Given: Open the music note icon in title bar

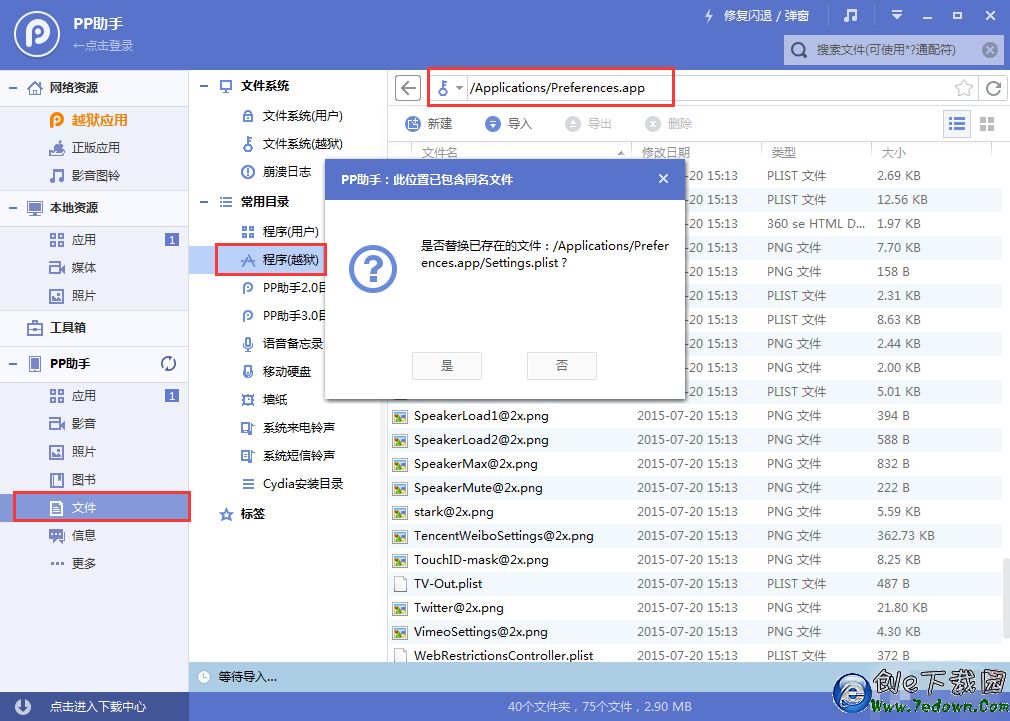Looking at the screenshot, I should pos(851,16).
